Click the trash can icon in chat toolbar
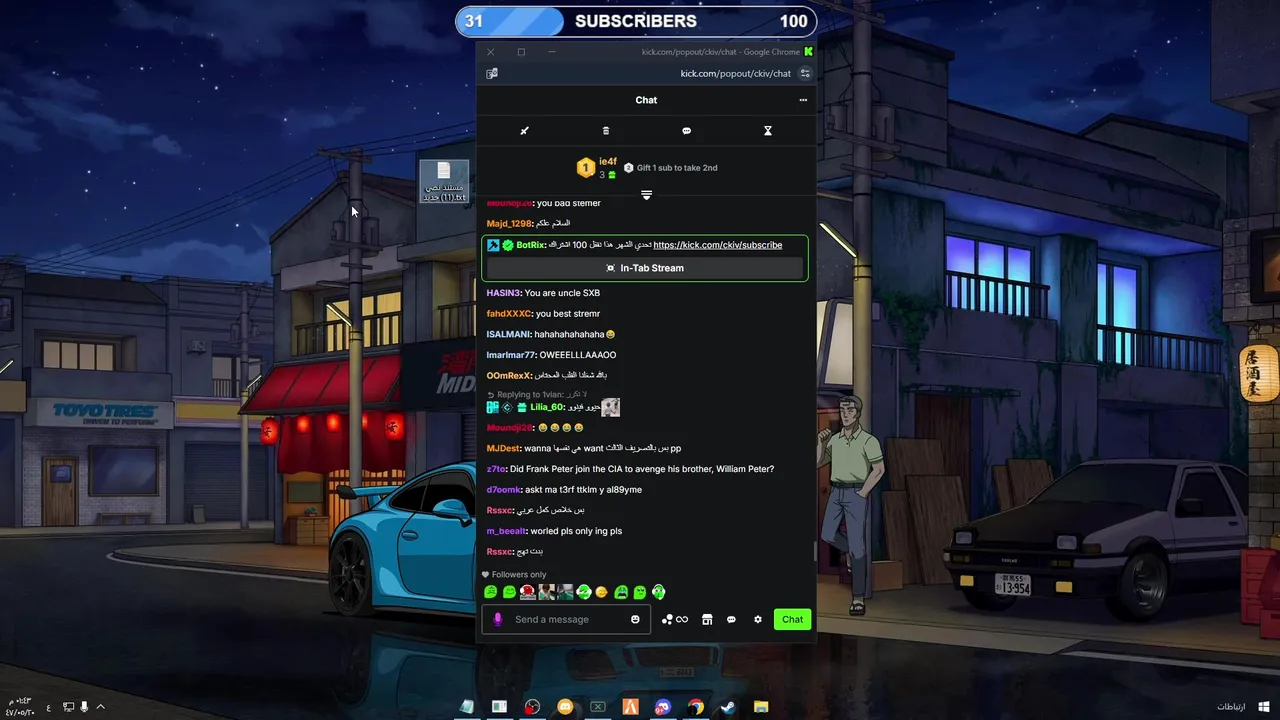Screen dimensions: 1280x720 [x=605, y=131]
